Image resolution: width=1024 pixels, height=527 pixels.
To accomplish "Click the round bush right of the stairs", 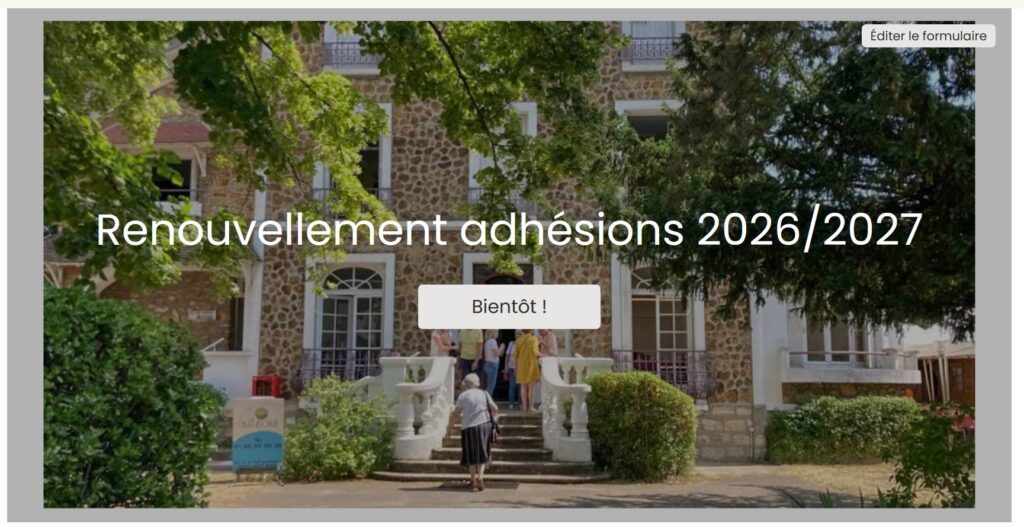I will 641,425.
